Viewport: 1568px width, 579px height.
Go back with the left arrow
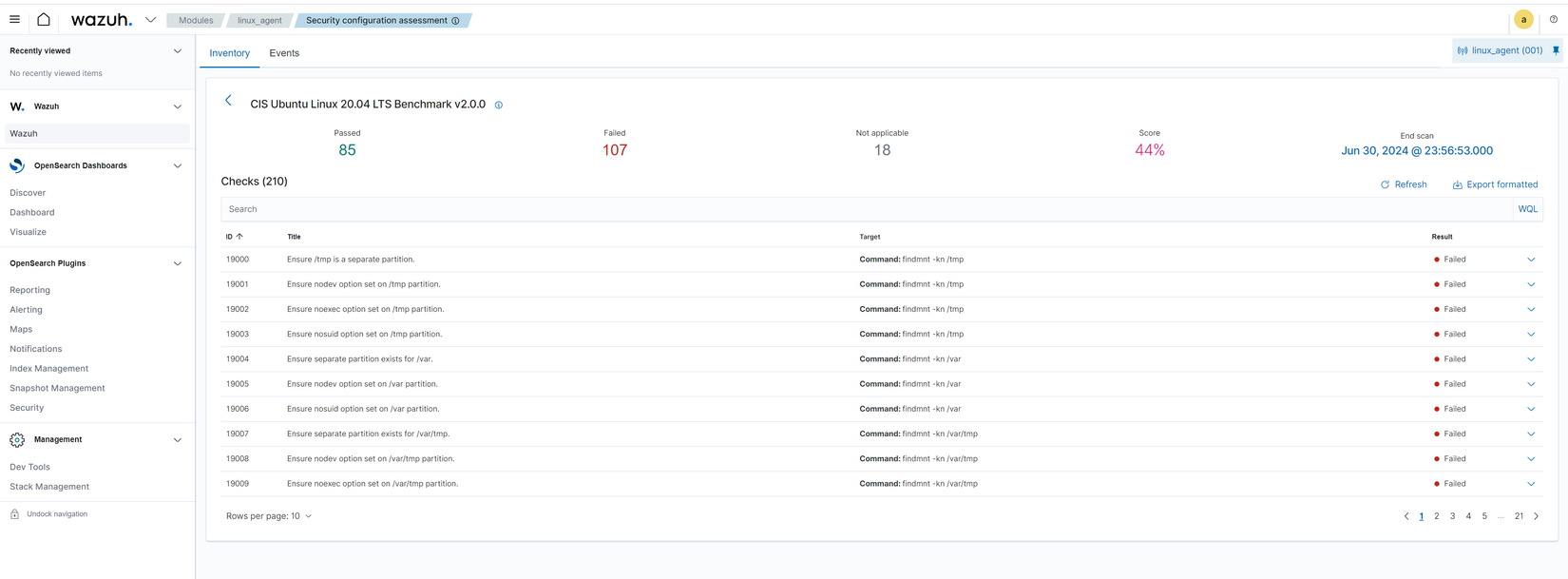[228, 100]
